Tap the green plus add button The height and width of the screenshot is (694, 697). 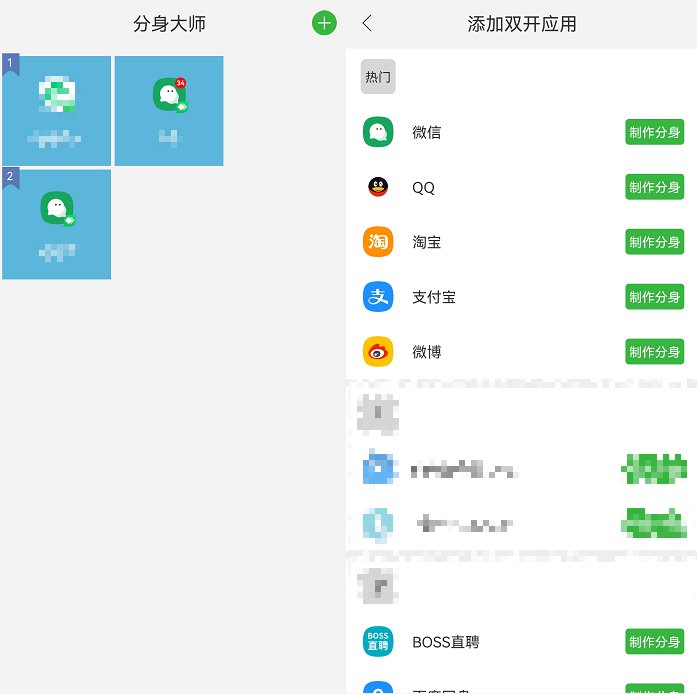coord(324,23)
